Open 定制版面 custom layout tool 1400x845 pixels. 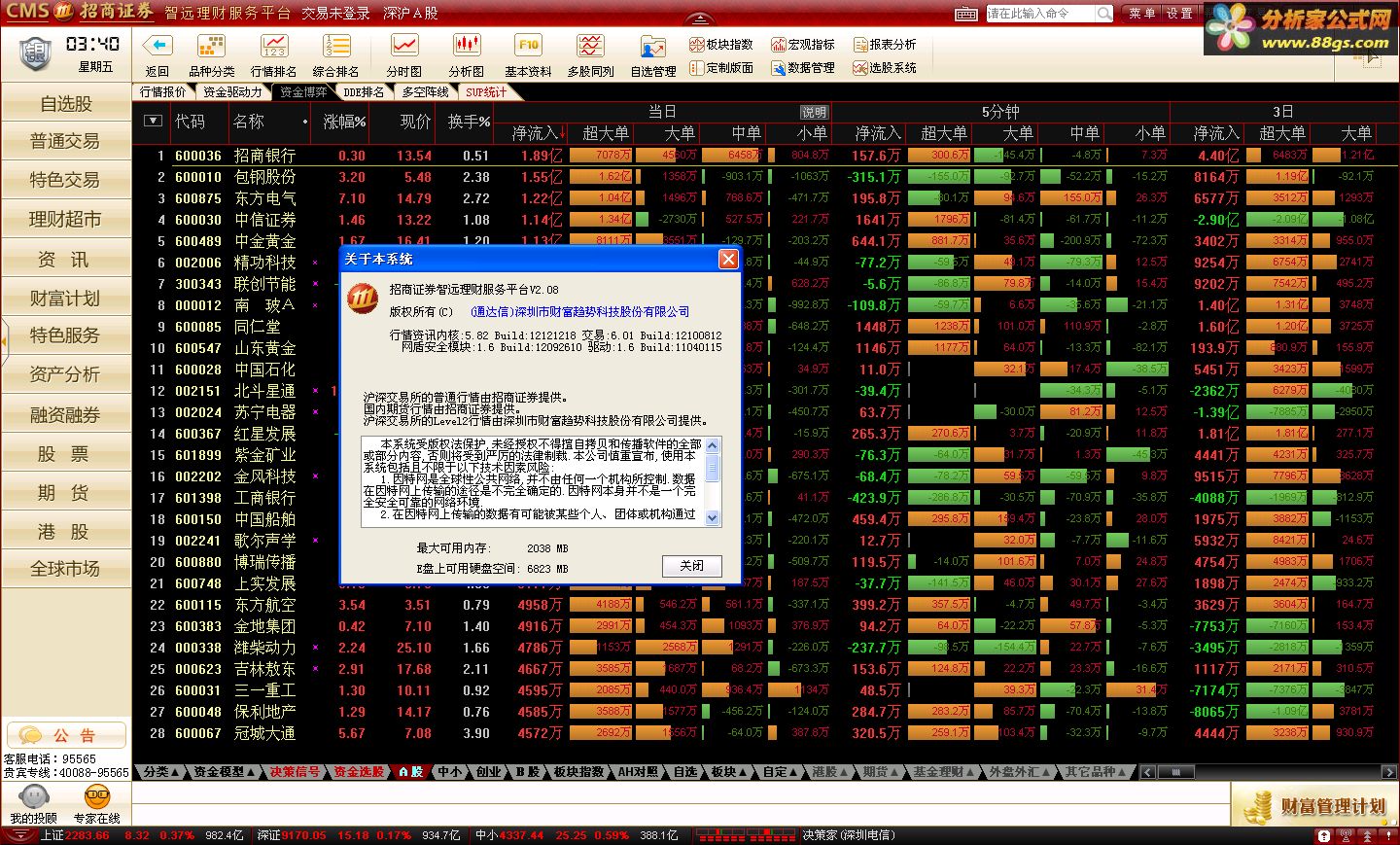click(x=720, y=68)
